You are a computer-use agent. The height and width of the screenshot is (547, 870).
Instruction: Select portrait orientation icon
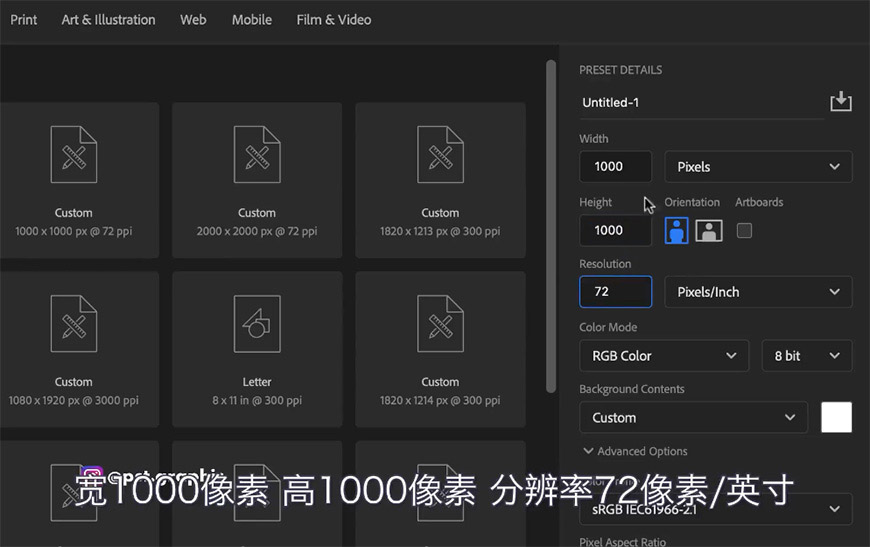click(676, 230)
